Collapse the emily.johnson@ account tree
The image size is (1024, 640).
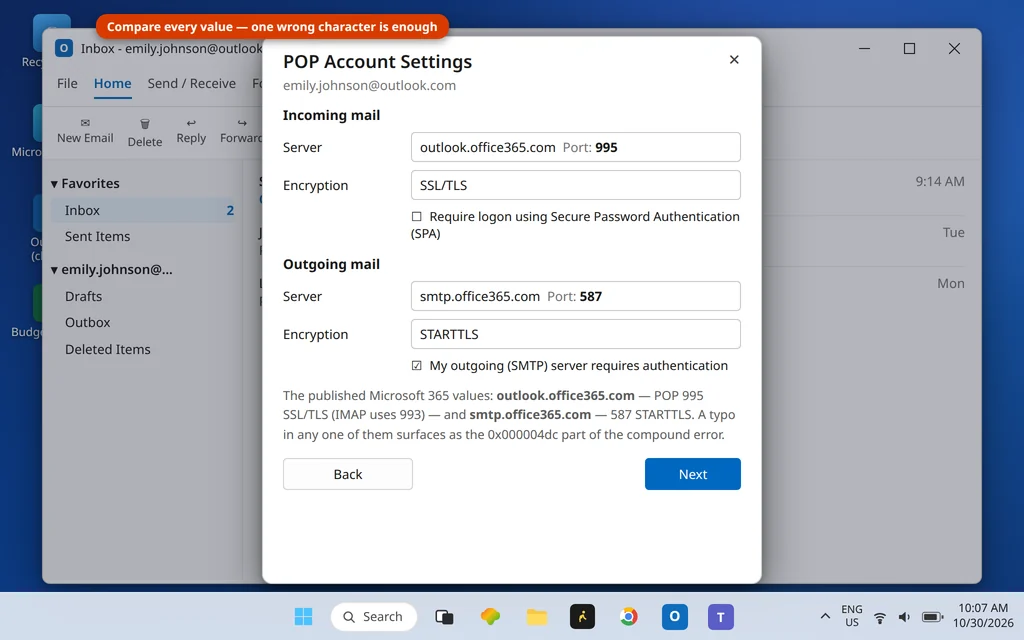(x=54, y=270)
